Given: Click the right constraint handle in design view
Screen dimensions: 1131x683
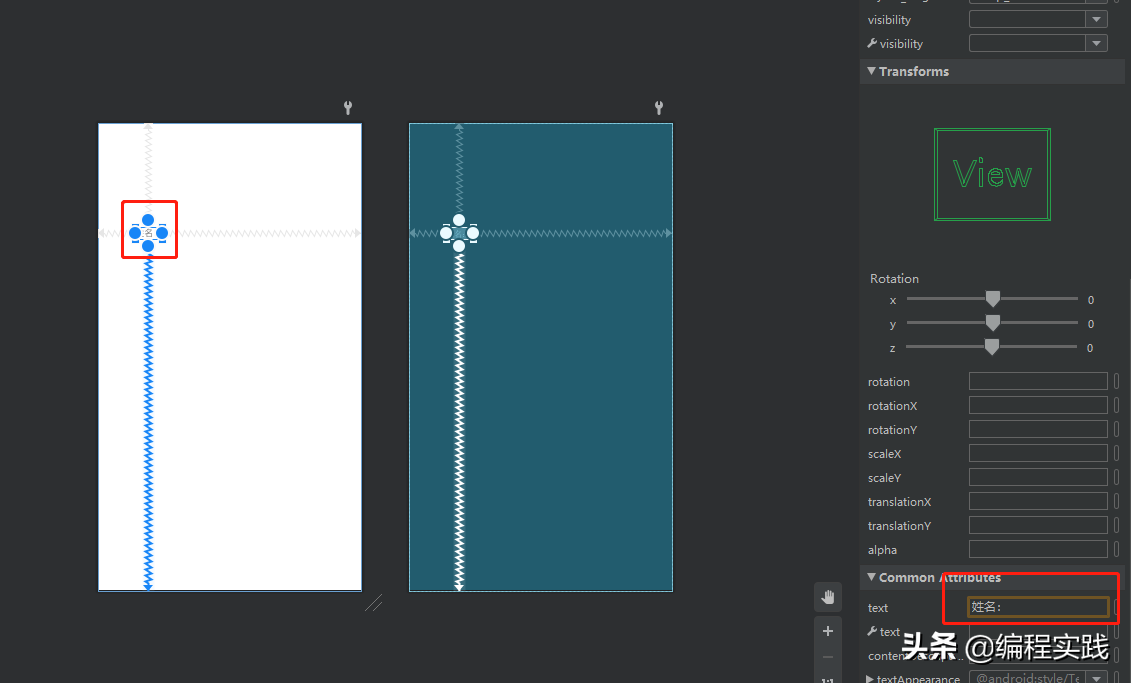Looking at the screenshot, I should [x=162, y=233].
